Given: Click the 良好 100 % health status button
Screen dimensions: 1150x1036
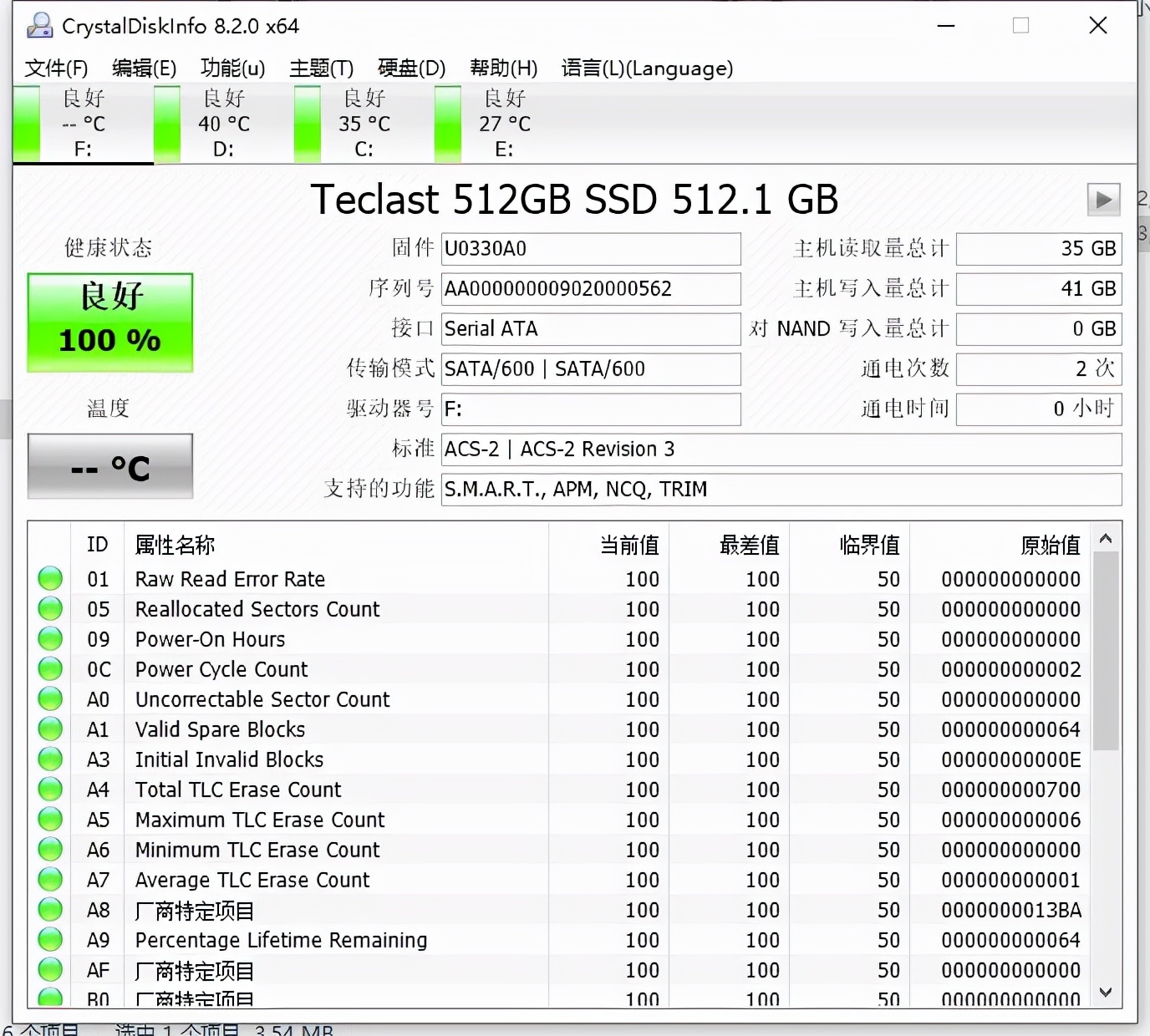Looking at the screenshot, I should (x=110, y=322).
